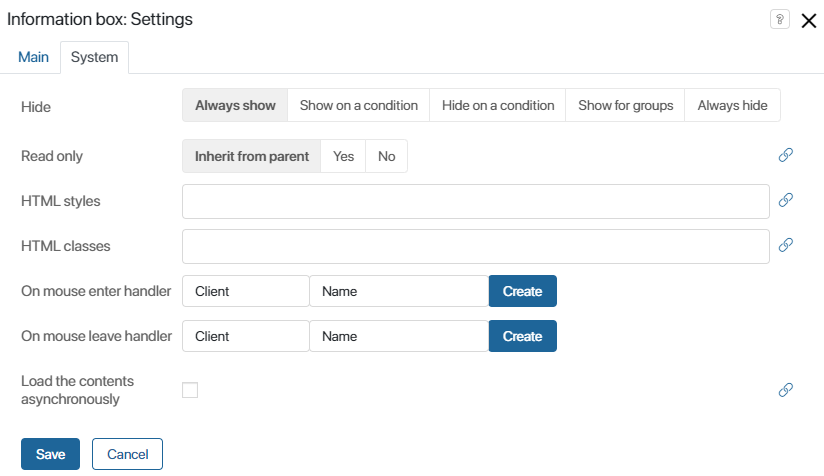Viewport: 824px width, 476px height.
Task: Choose Show on a condition option
Action: [x=358, y=105]
